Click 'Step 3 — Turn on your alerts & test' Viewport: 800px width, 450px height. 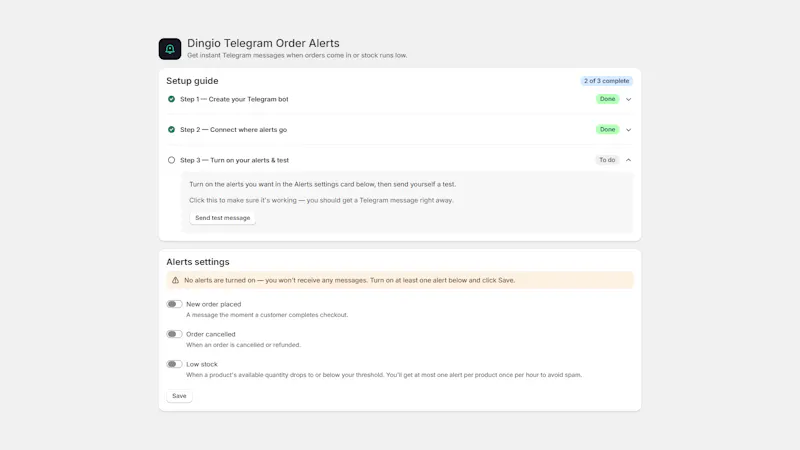click(x=234, y=160)
